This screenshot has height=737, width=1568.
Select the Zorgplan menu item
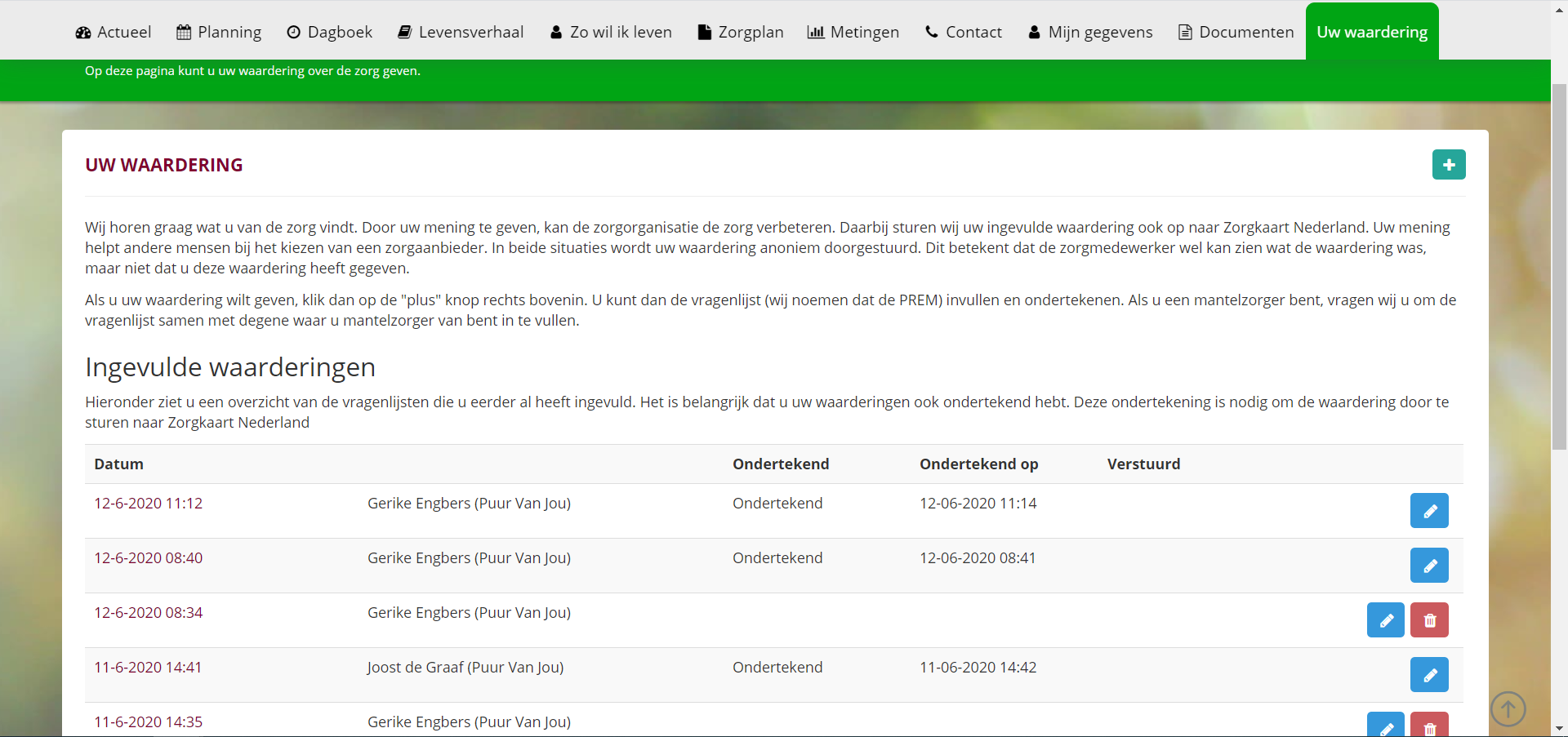click(x=741, y=32)
